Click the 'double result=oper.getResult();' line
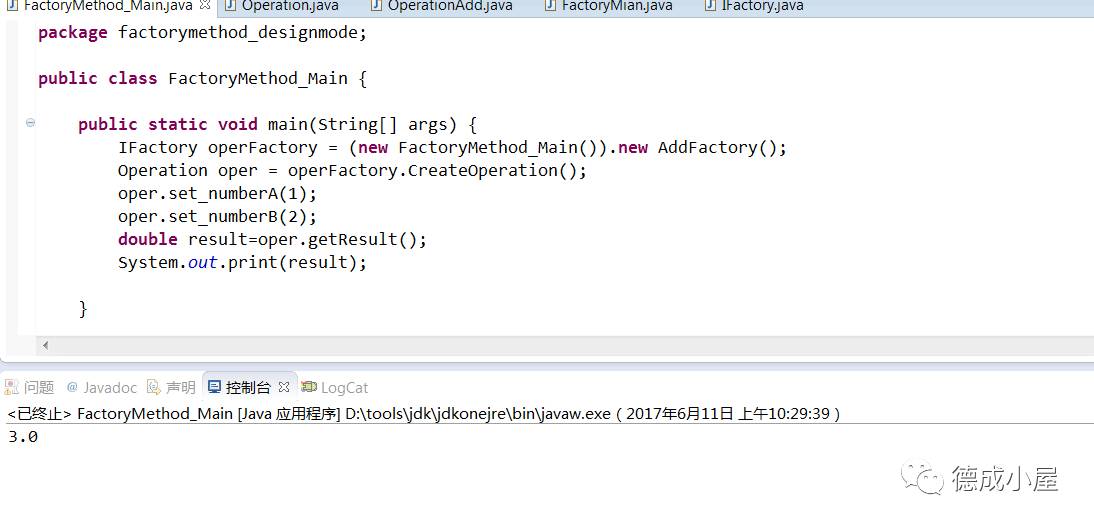Image resolution: width=1094 pixels, height=527 pixels. click(272, 240)
